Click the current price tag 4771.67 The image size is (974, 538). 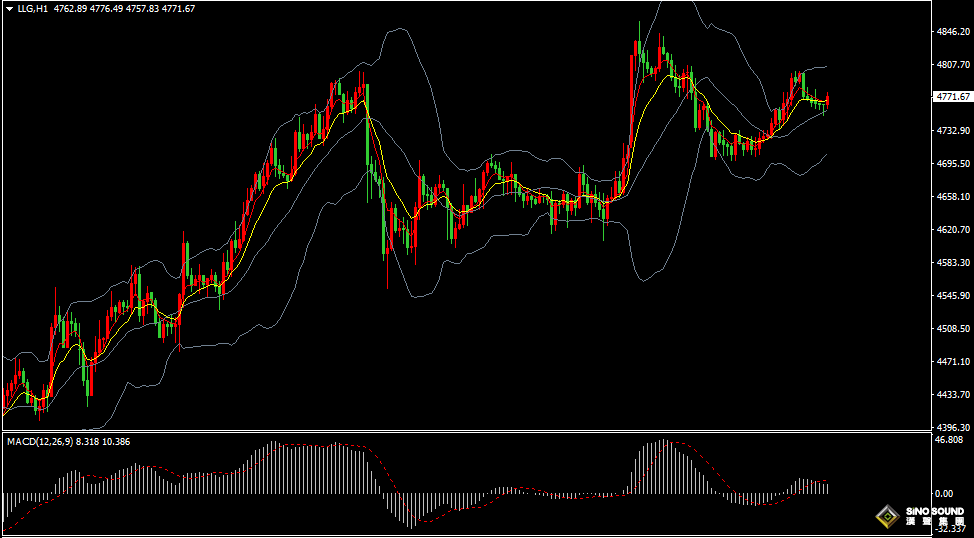[952, 97]
